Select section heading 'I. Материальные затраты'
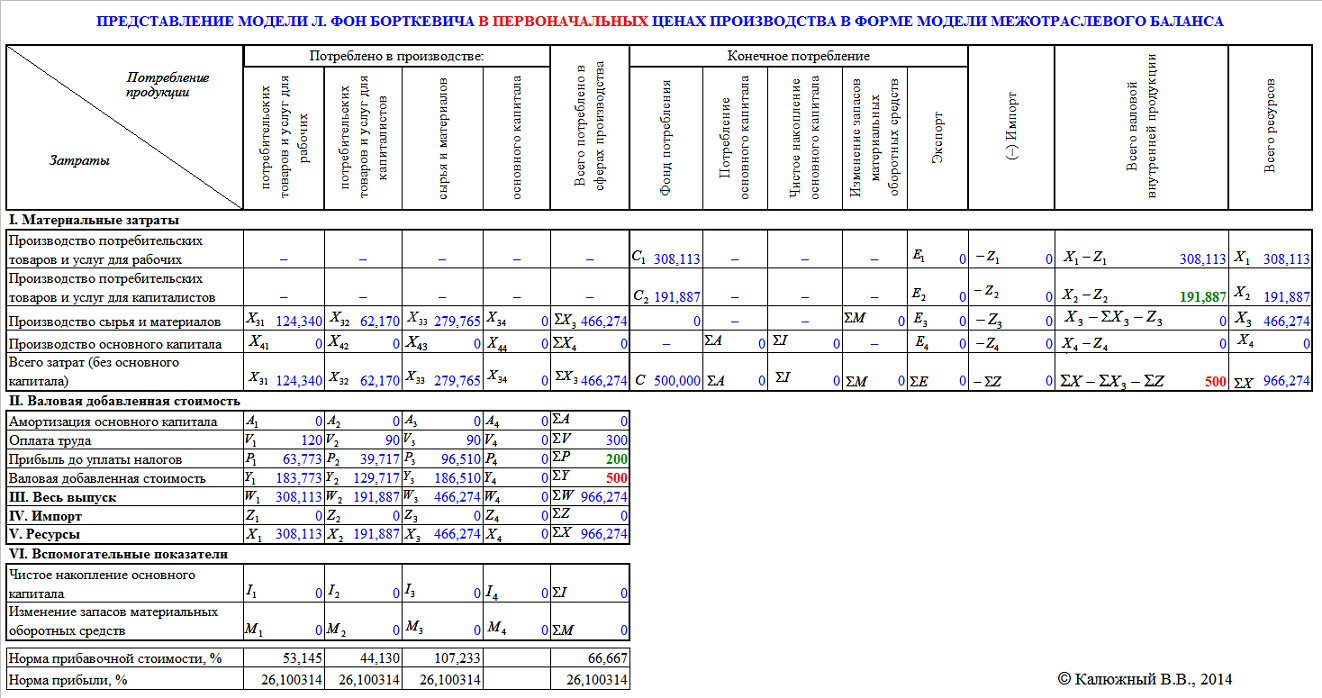Image resolution: width=1322 pixels, height=698 pixels. [x=93, y=220]
